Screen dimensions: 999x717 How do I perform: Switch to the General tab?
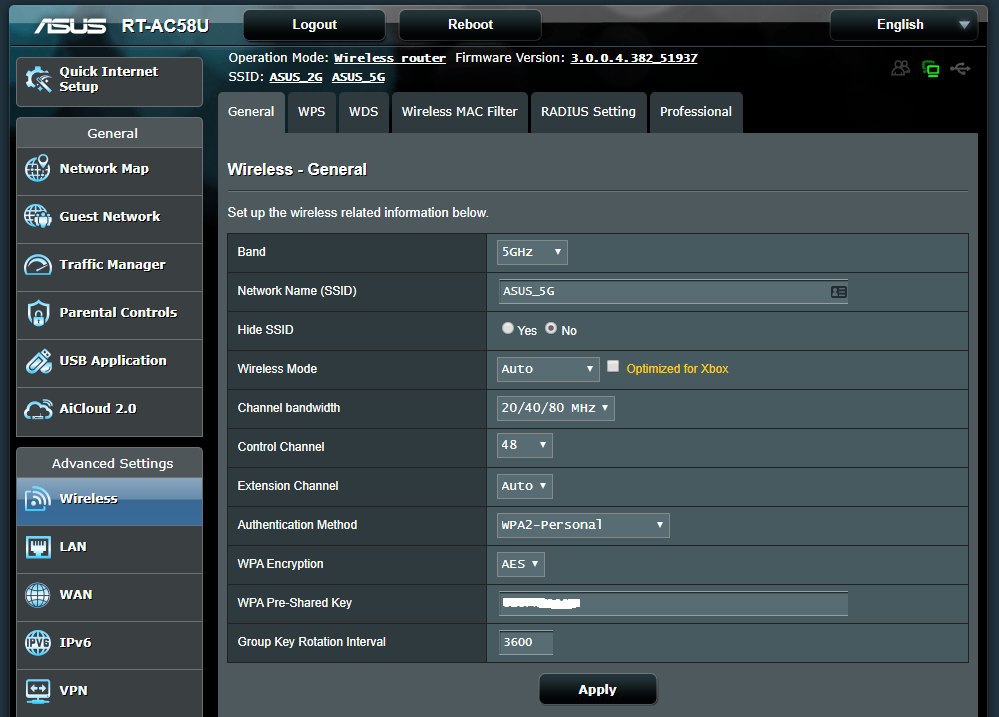click(x=251, y=112)
